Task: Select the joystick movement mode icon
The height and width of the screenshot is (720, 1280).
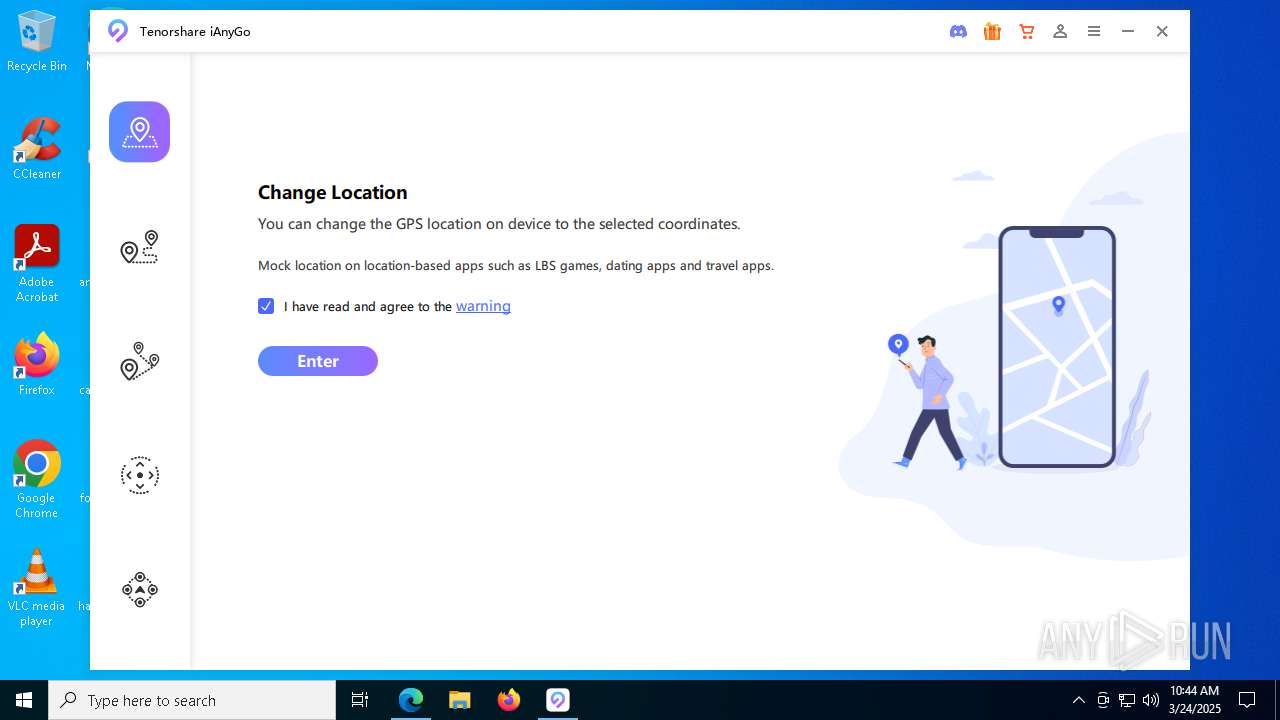Action: point(139,475)
